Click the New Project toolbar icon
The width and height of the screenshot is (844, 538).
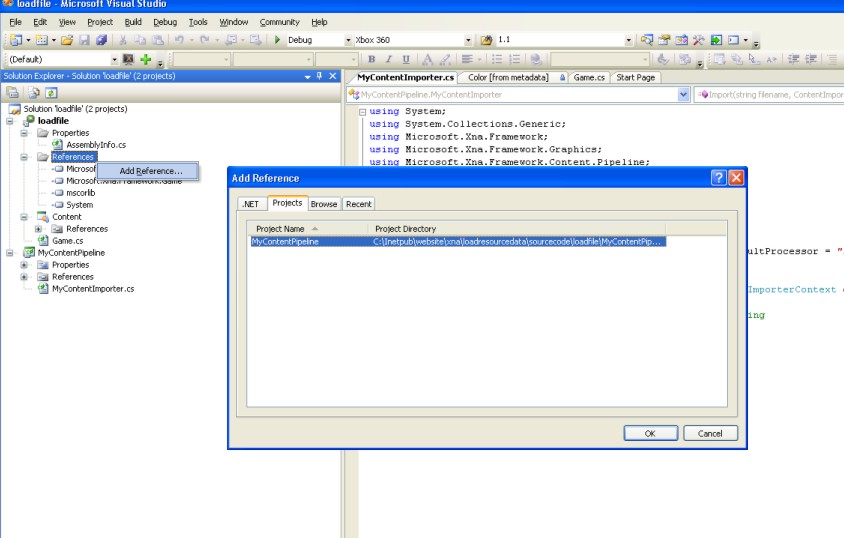pos(16,40)
